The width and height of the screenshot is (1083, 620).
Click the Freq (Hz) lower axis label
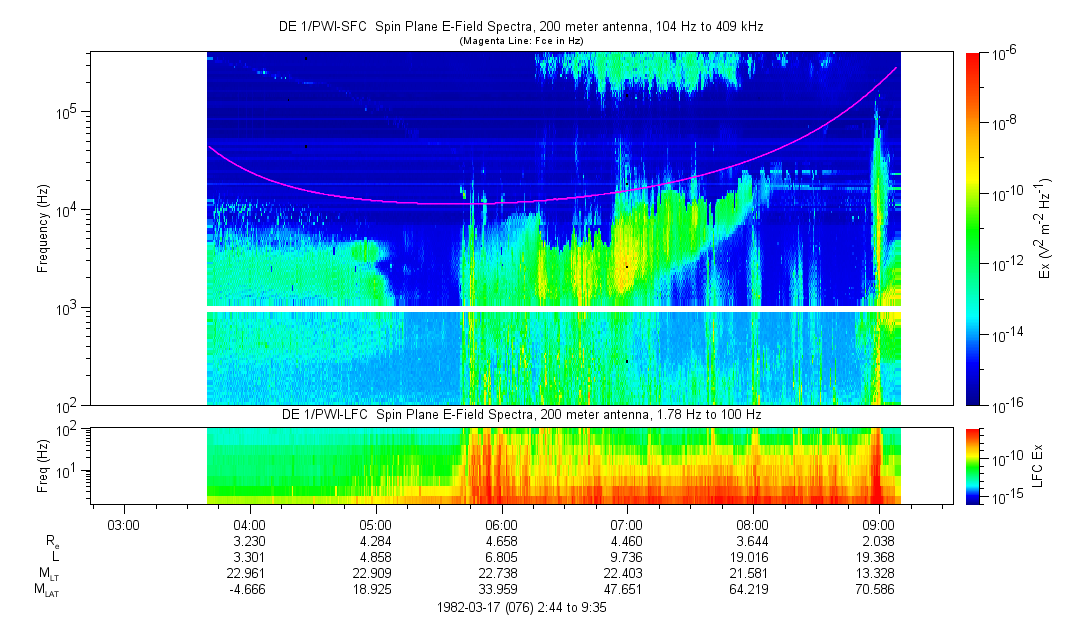point(42,466)
